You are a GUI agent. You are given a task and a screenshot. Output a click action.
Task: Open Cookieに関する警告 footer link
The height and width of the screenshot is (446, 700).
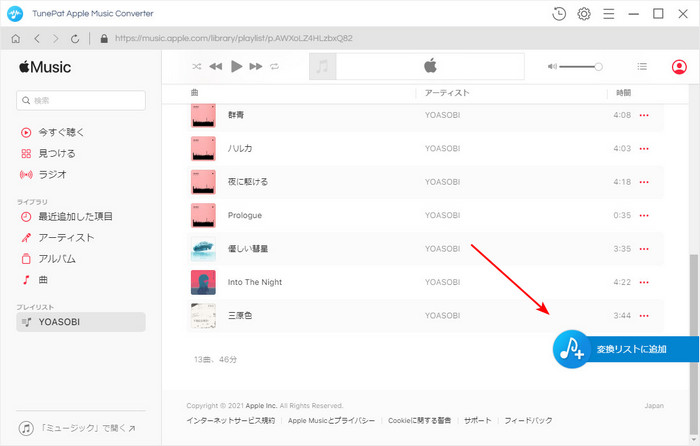[419, 421]
